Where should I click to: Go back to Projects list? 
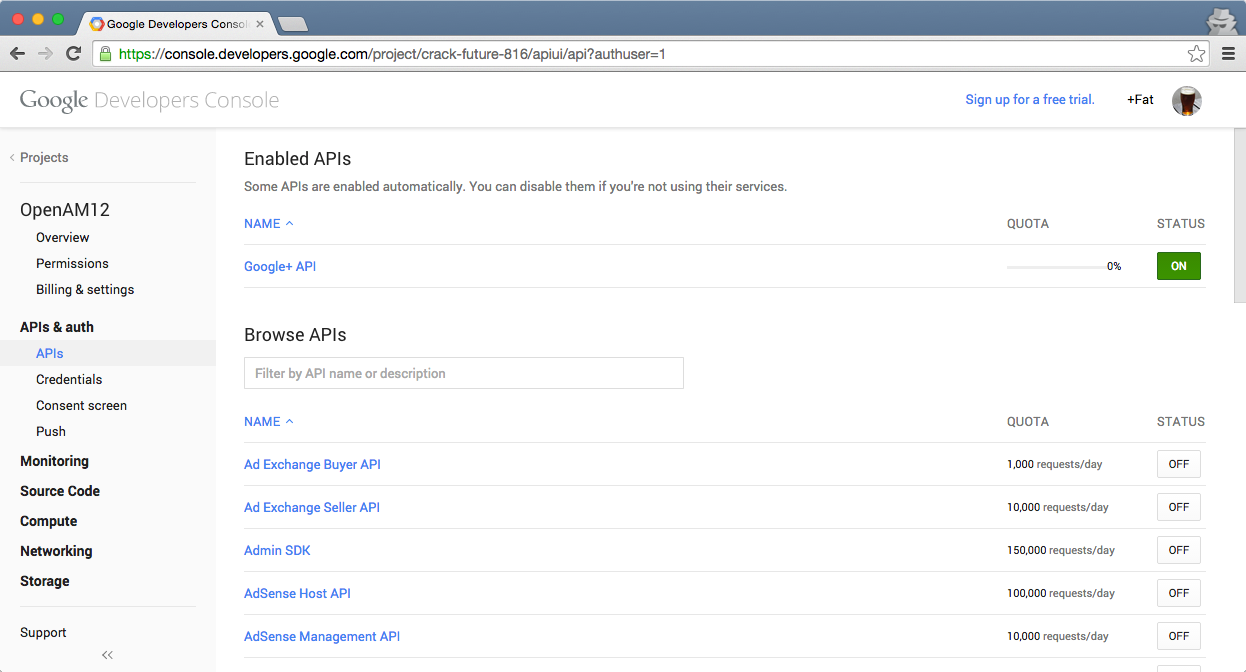tap(39, 158)
